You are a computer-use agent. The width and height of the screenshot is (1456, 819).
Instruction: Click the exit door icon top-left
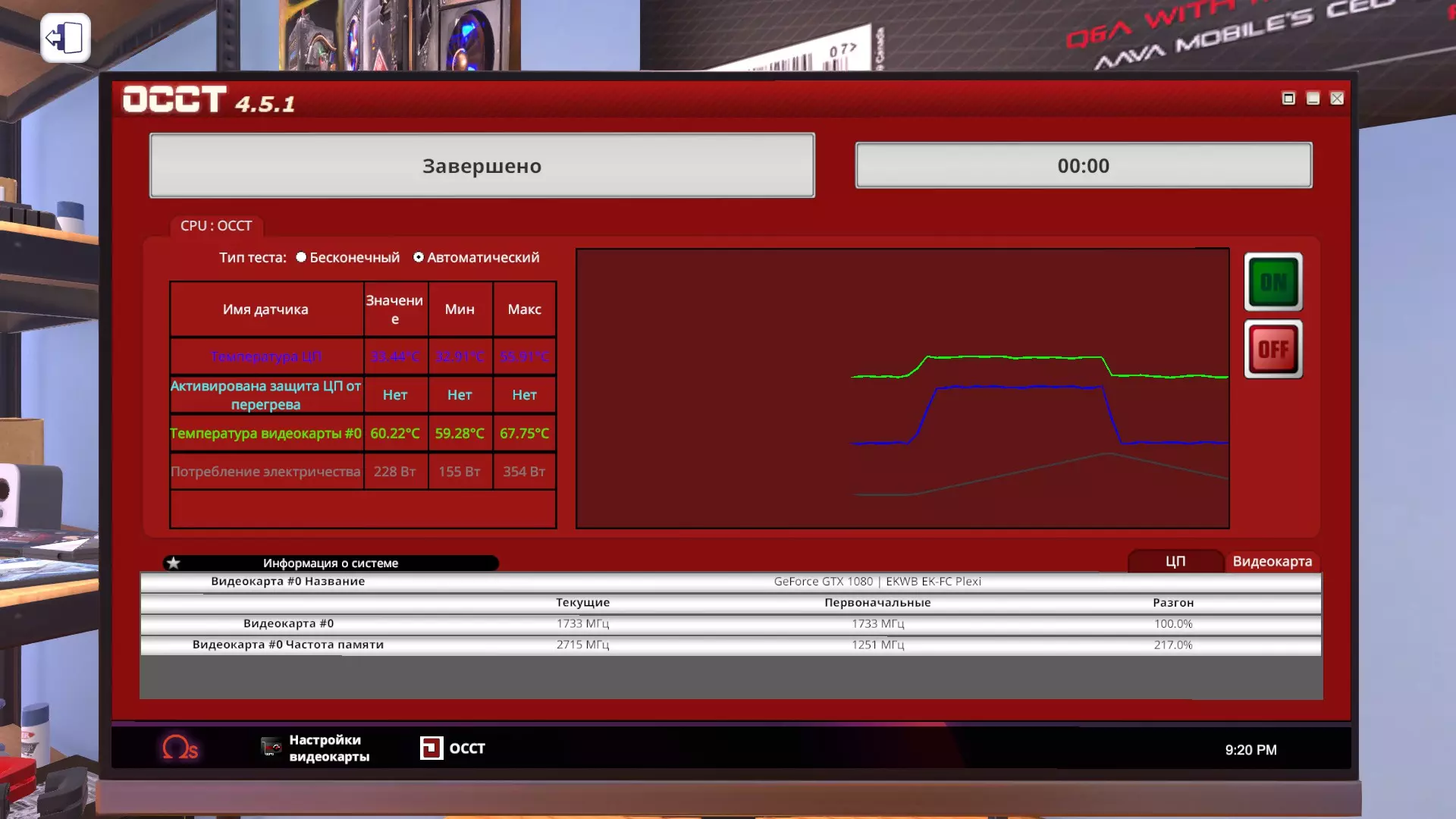(65, 37)
